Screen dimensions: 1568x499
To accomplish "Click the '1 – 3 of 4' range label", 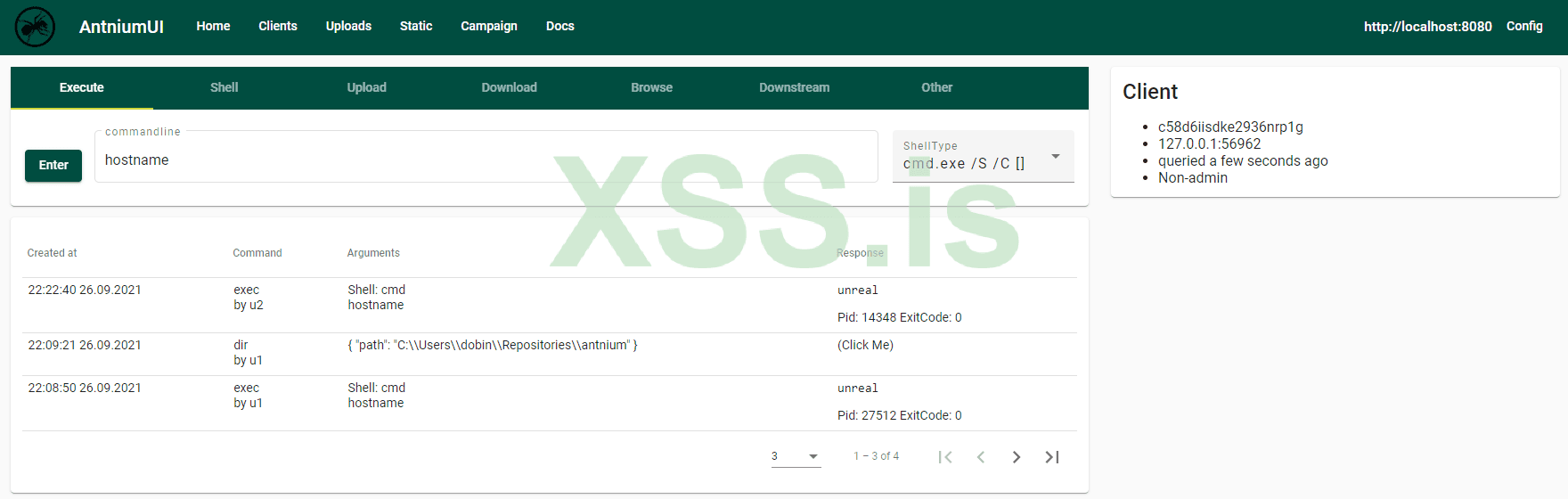I will pyautogui.click(x=877, y=456).
